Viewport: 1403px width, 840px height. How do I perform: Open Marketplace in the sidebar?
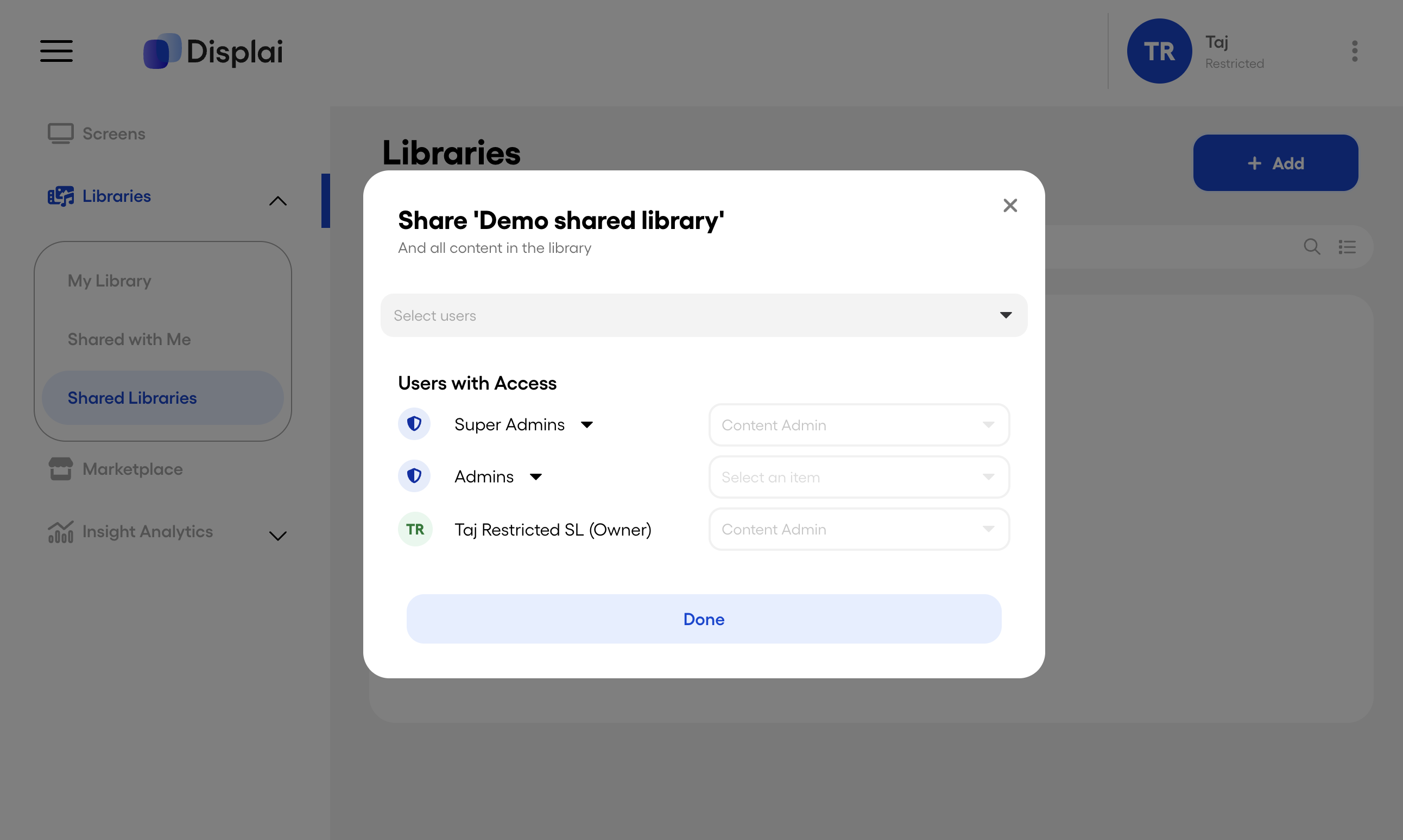pos(132,469)
